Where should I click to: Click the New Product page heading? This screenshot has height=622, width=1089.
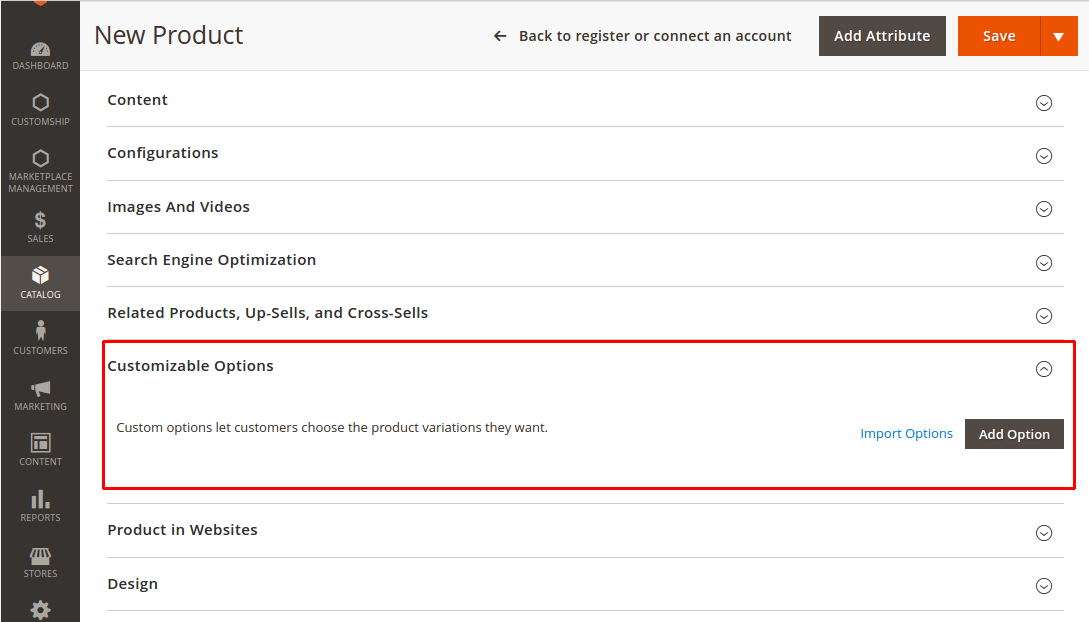pyautogui.click(x=169, y=35)
